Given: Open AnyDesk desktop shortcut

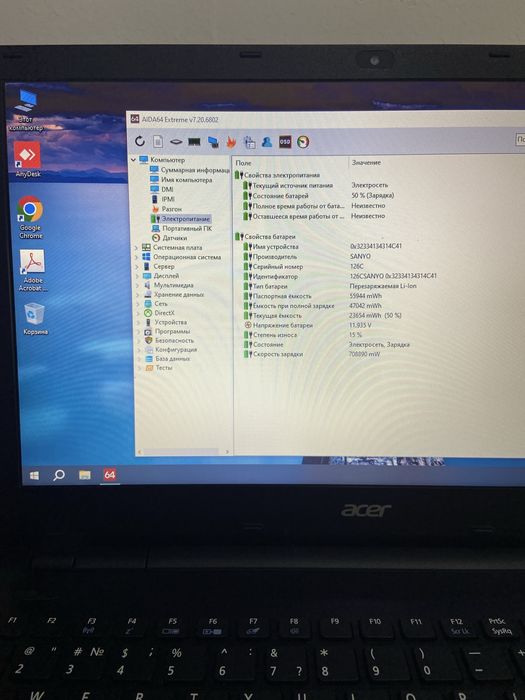Looking at the screenshot, I should [x=28, y=160].
